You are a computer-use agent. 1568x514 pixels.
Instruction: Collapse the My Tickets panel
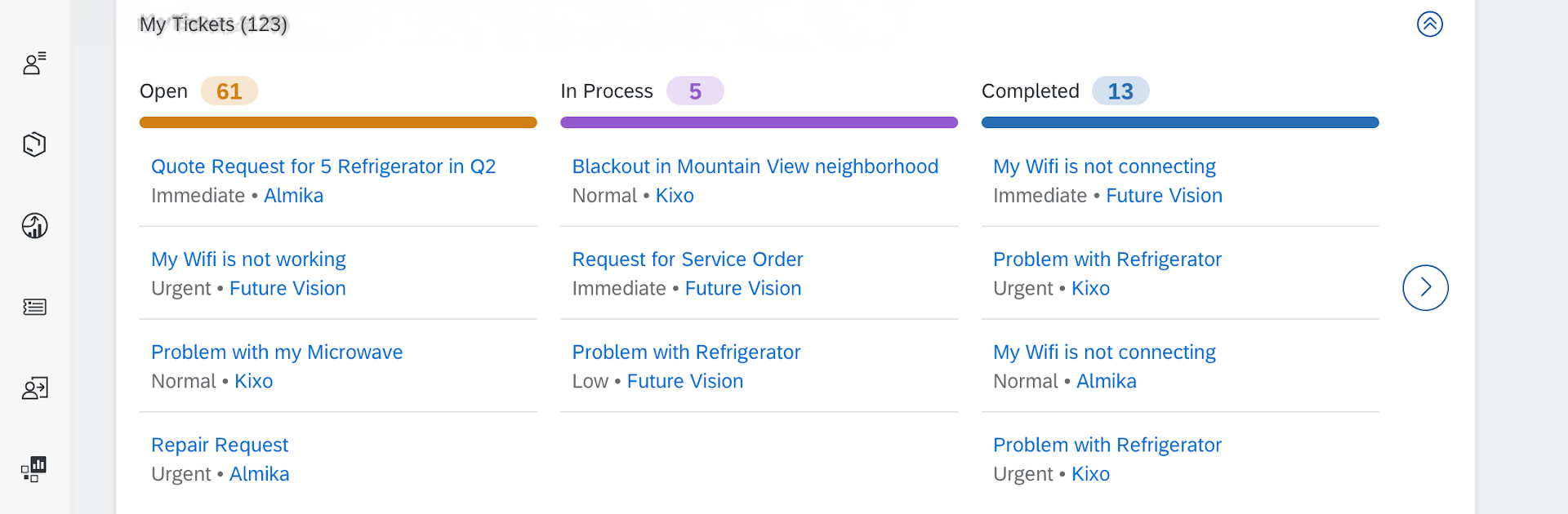pos(1429,24)
